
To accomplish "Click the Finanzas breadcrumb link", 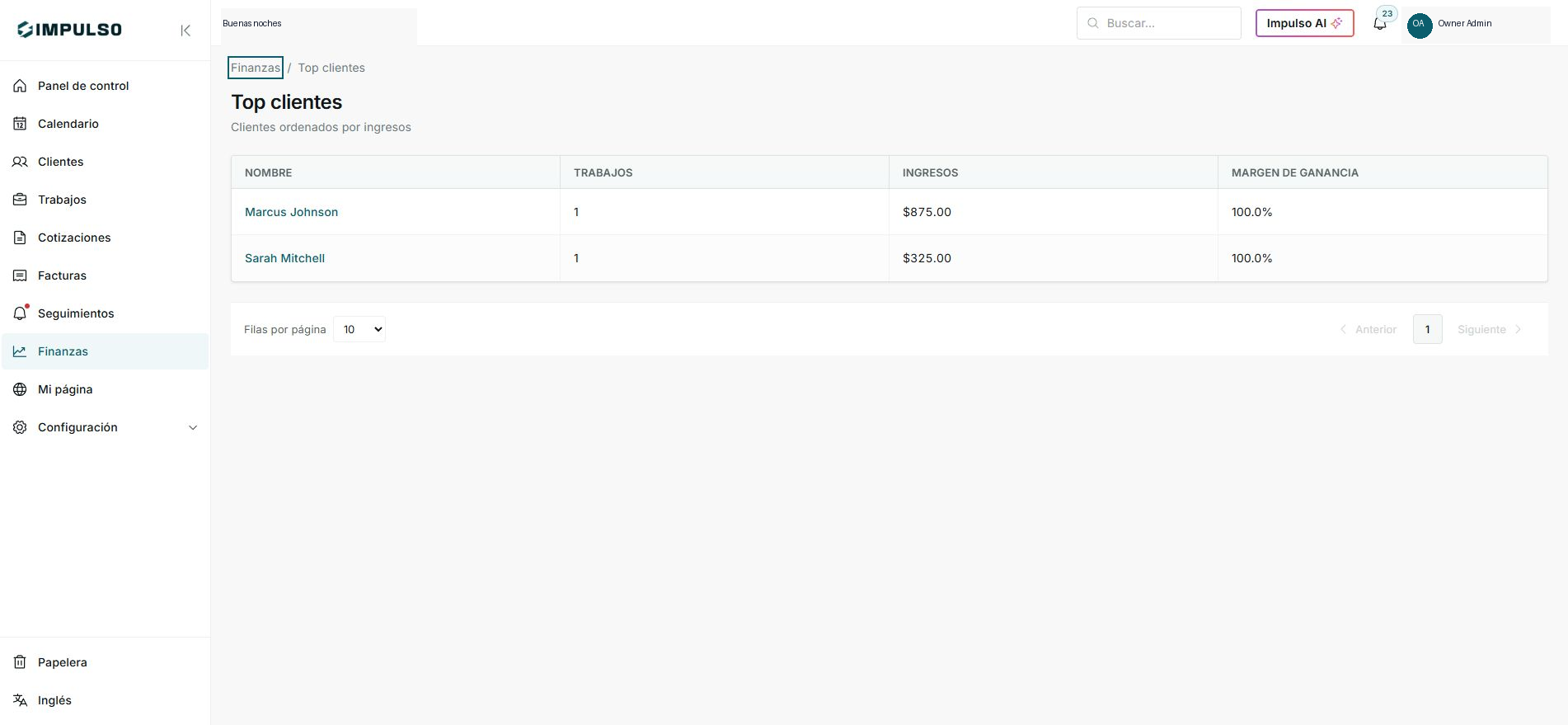I will (256, 68).
